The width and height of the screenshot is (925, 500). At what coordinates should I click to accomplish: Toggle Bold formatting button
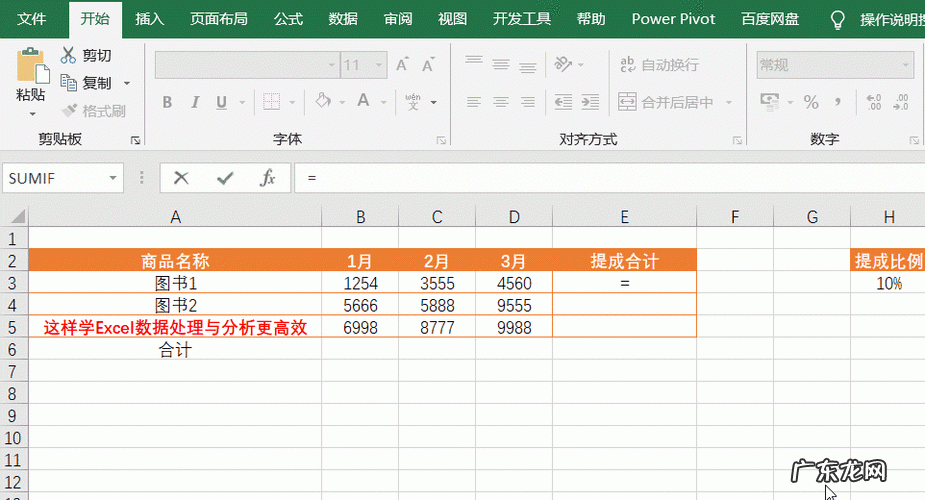point(167,102)
